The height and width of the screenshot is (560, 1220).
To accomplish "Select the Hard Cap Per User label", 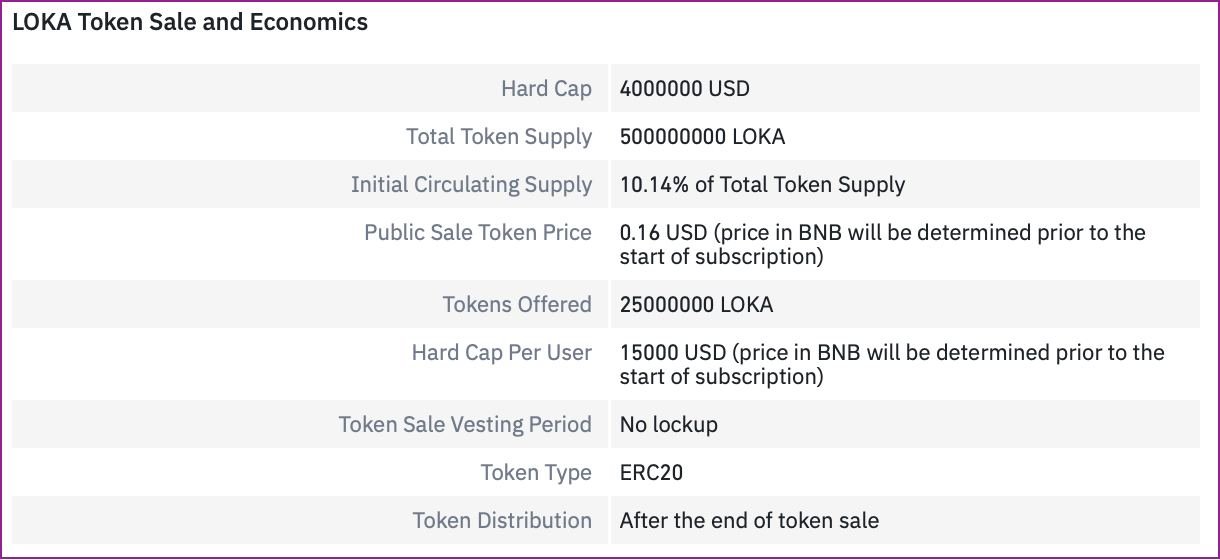I will [502, 352].
